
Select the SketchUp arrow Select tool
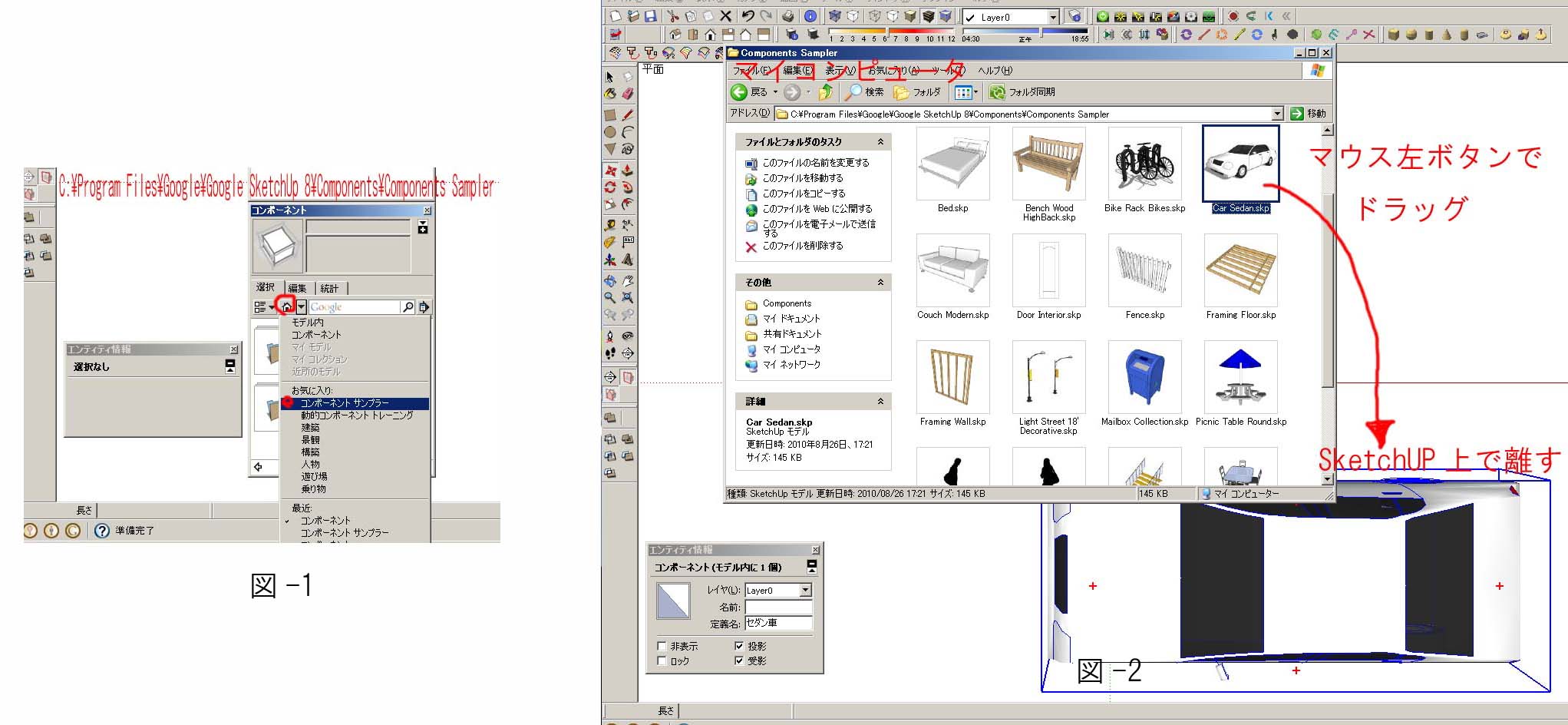(610, 77)
